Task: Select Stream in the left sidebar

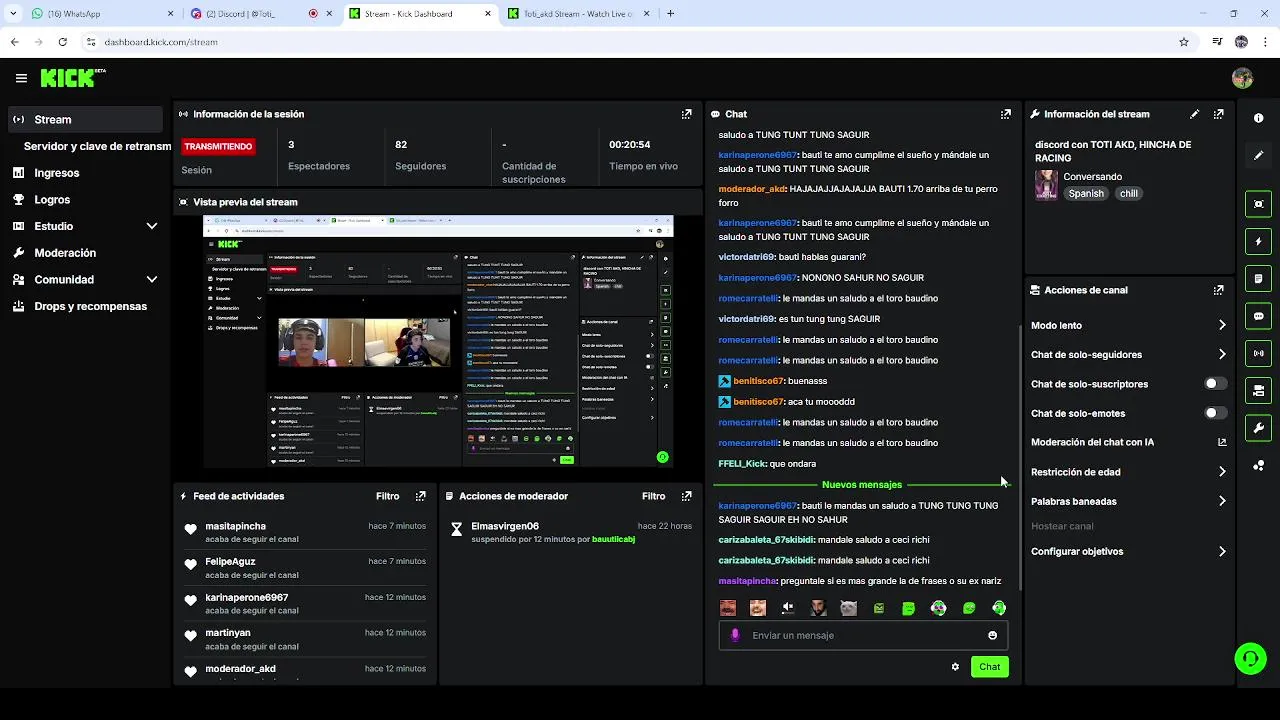Action: [x=85, y=119]
